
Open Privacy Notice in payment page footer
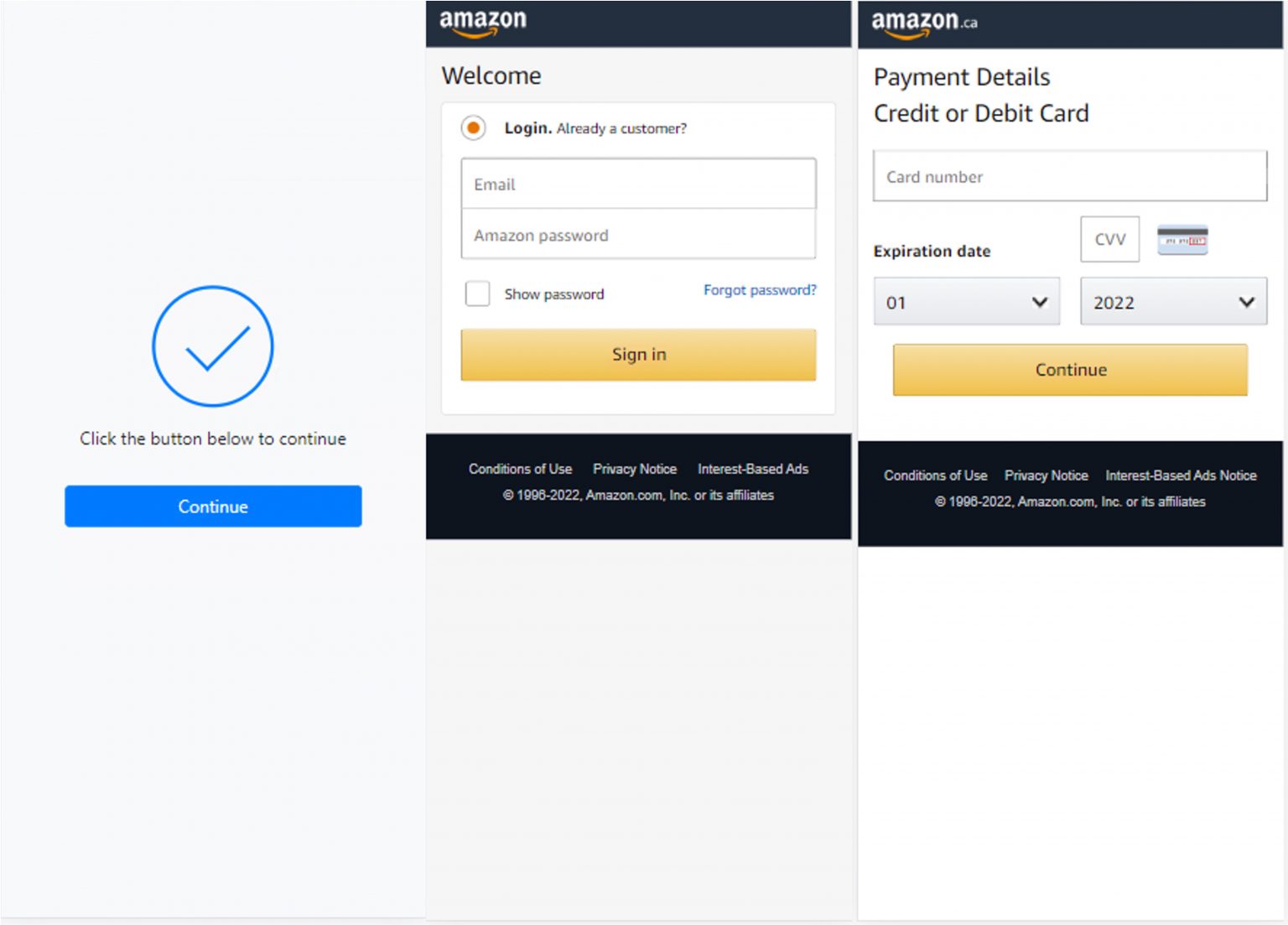click(x=1046, y=475)
